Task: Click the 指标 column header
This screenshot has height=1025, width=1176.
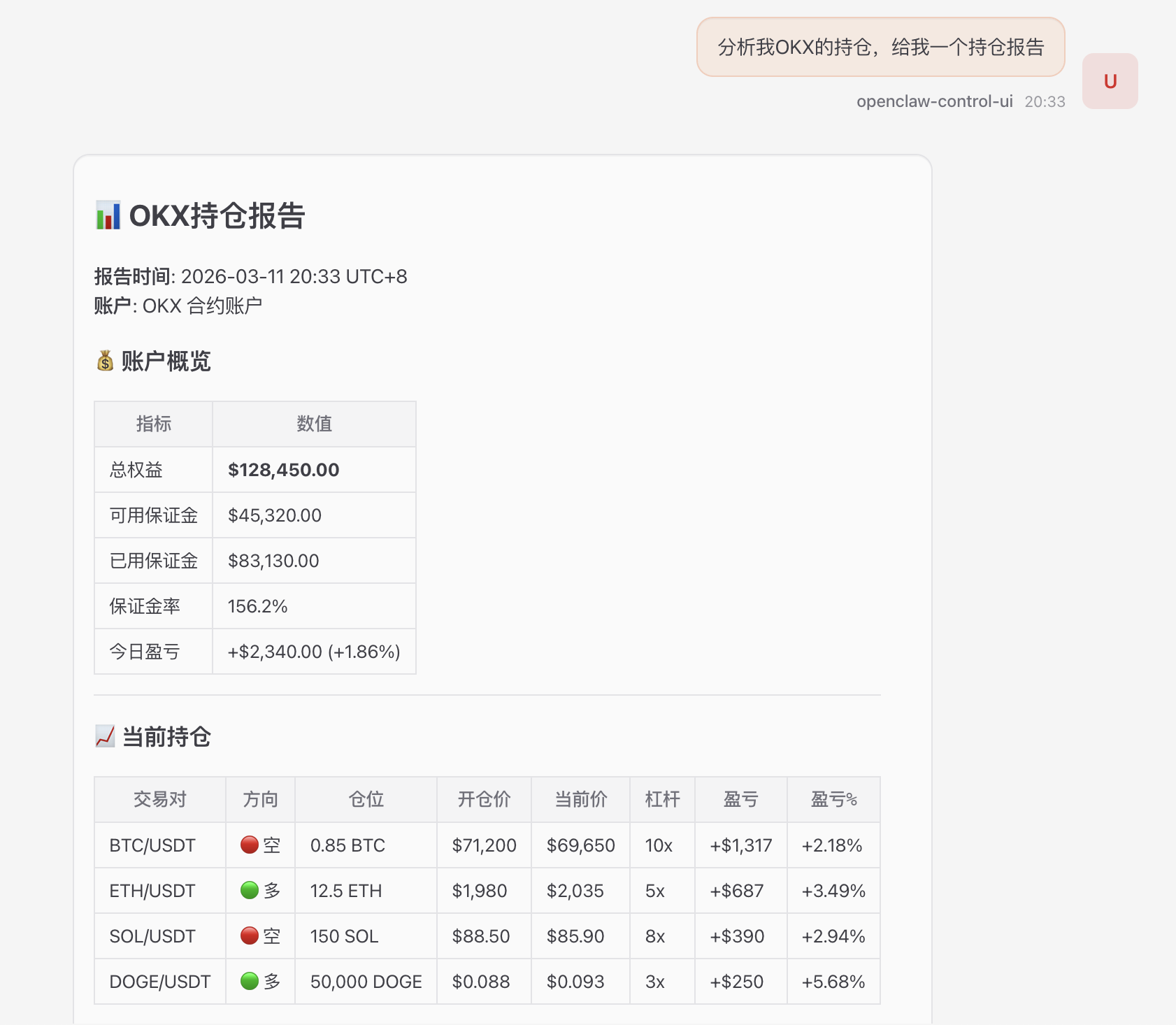Action: pyautogui.click(x=153, y=424)
